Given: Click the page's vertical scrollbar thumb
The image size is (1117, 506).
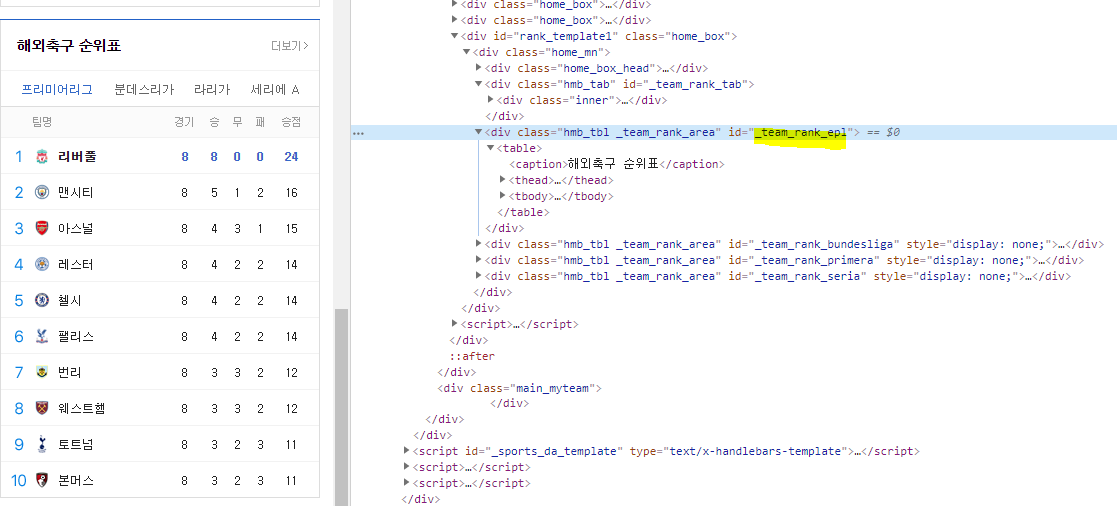Looking at the screenshot, I should tap(341, 407).
